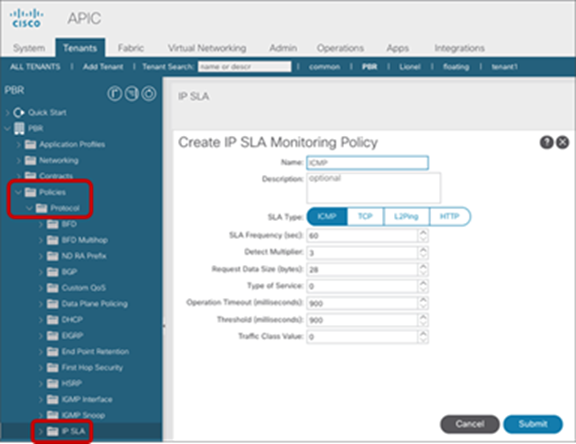
Task: Click the PBR tenant building icon
Action: [19, 128]
